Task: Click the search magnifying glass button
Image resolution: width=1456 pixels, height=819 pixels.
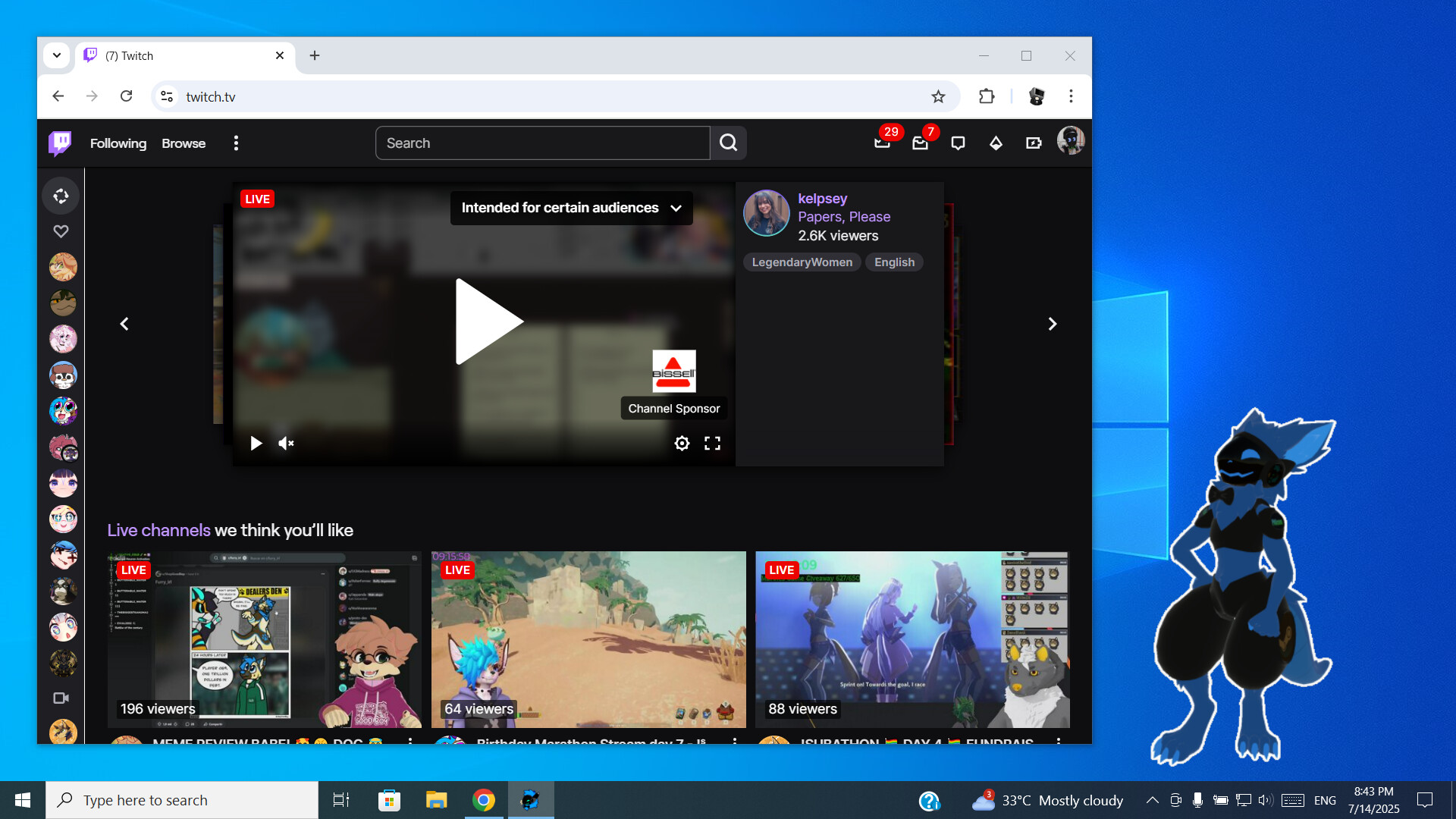Action: coord(727,143)
